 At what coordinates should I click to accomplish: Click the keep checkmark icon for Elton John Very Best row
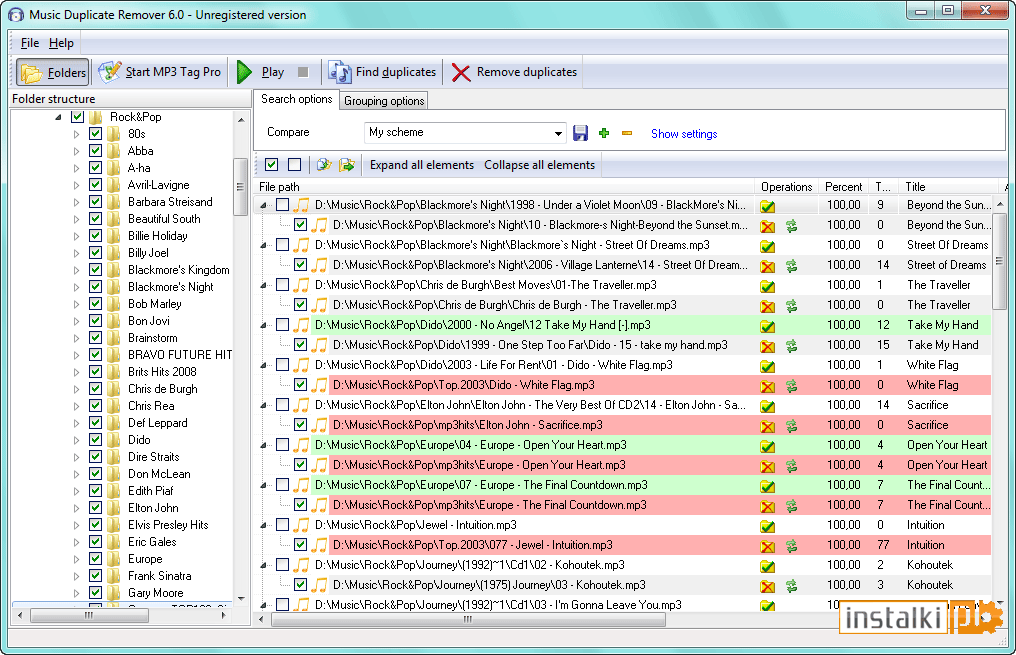pos(768,406)
